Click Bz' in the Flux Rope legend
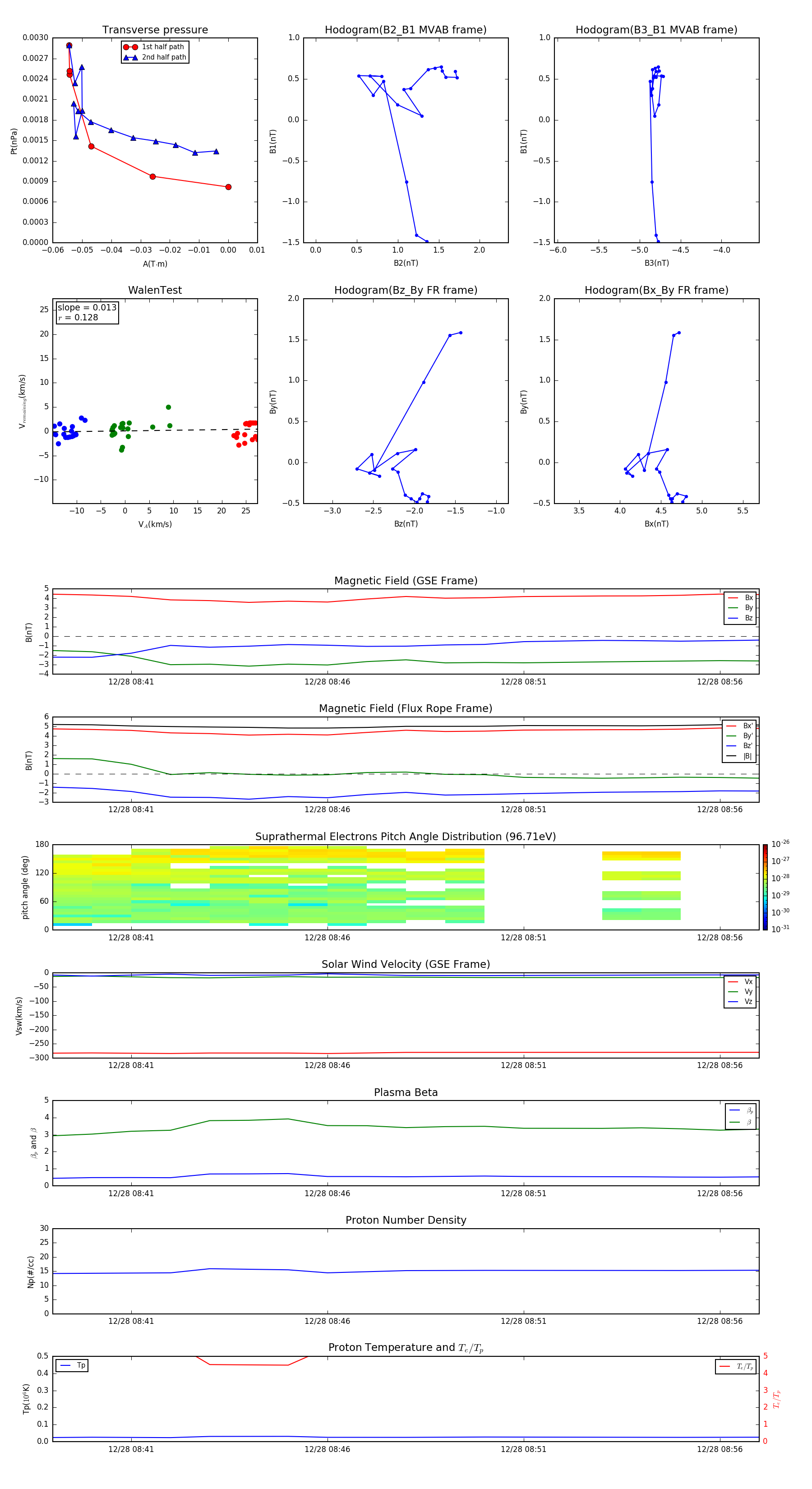The image size is (812, 1489). click(740, 746)
